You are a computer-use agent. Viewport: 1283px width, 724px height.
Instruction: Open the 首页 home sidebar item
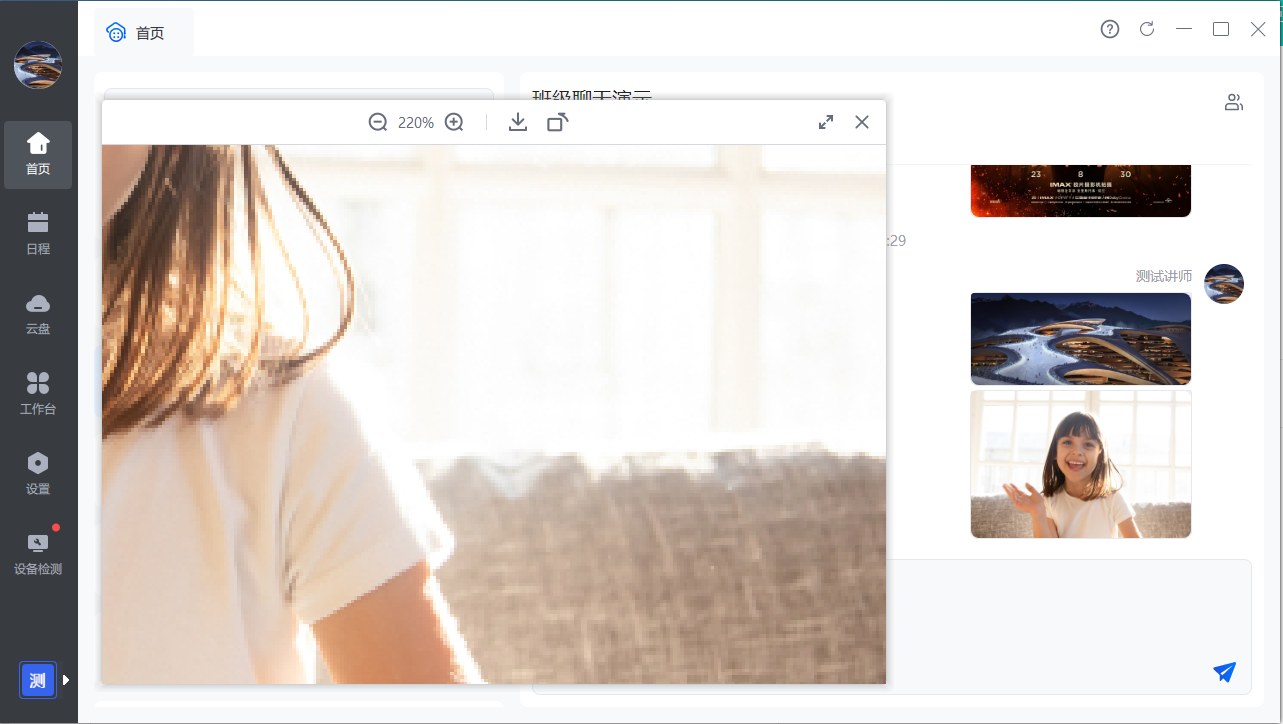[38, 155]
